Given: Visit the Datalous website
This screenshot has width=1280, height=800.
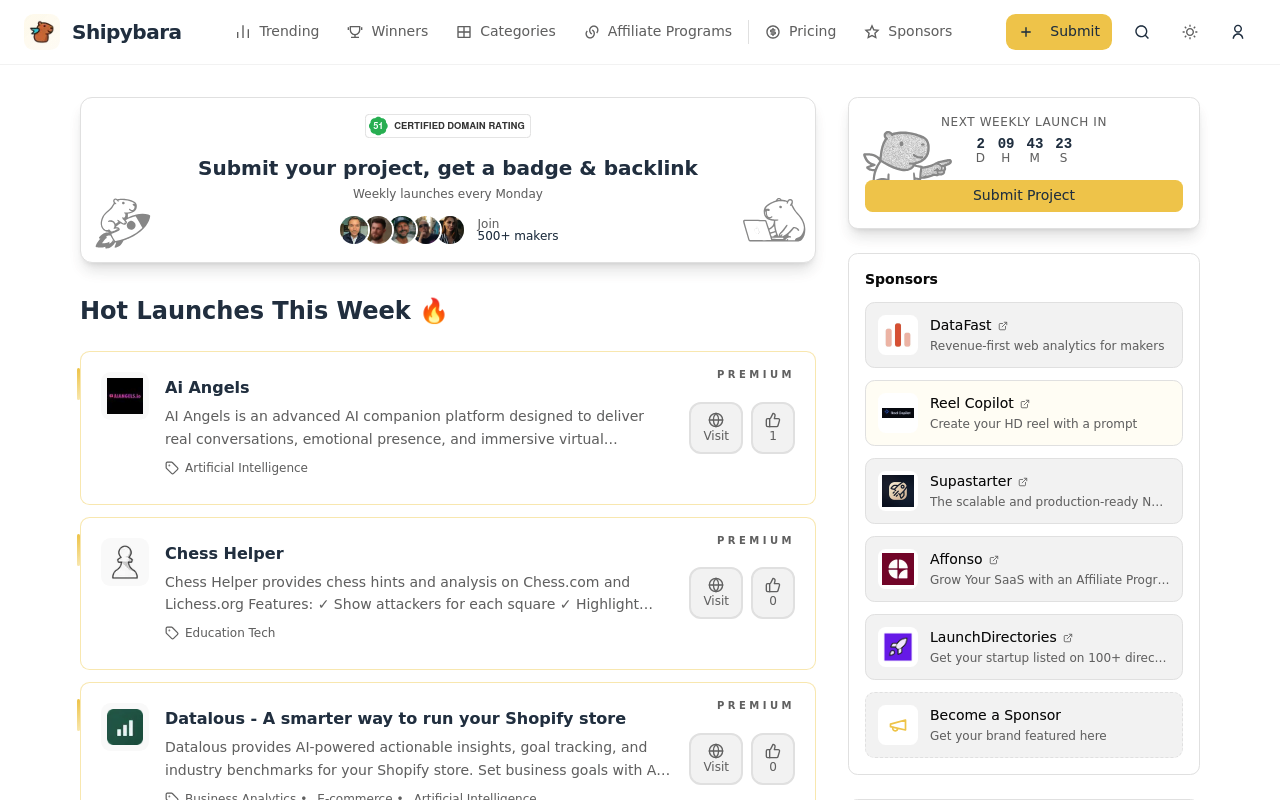Looking at the screenshot, I should pos(716,759).
